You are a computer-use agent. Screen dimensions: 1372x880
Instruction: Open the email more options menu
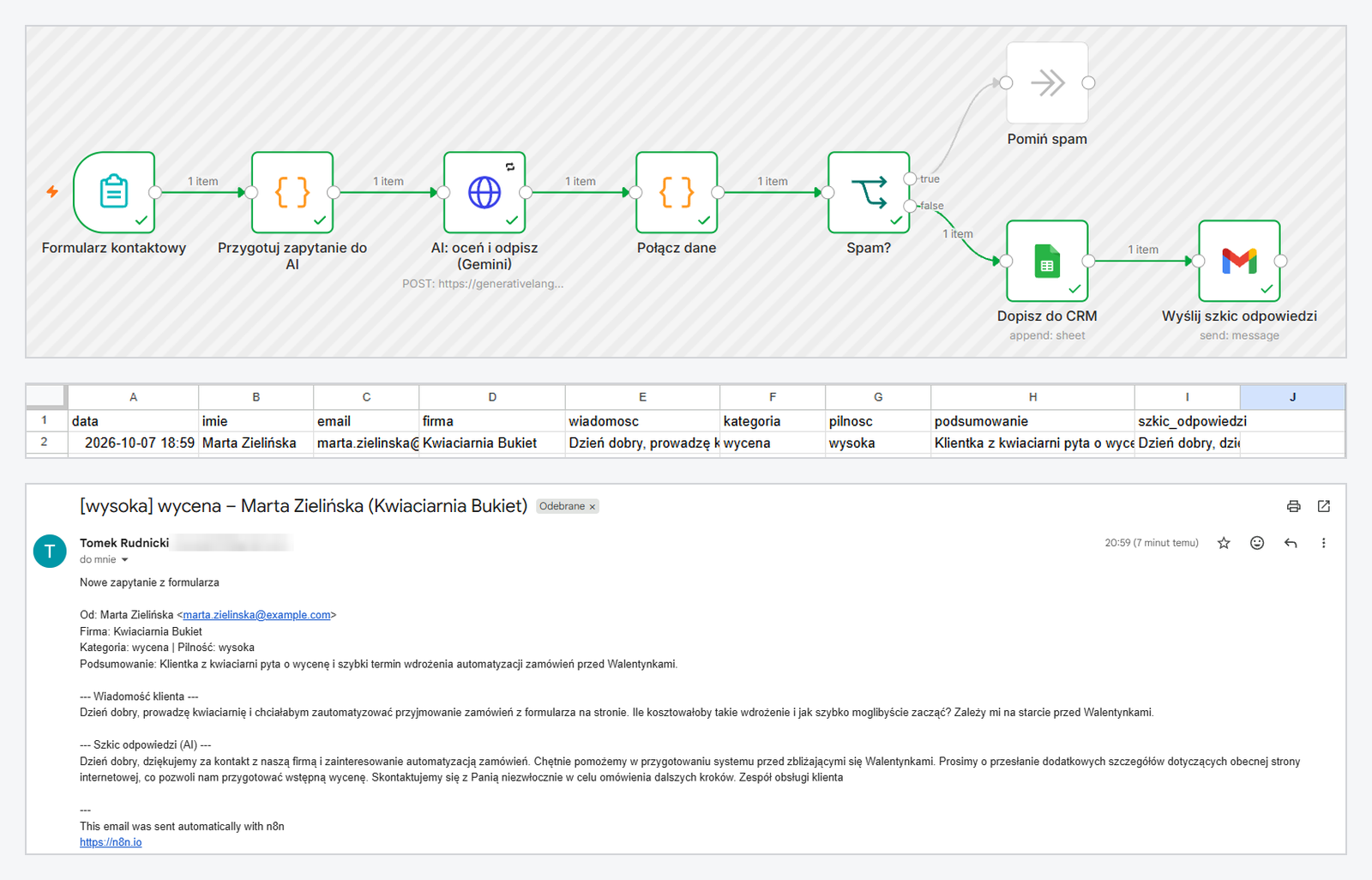[1323, 543]
